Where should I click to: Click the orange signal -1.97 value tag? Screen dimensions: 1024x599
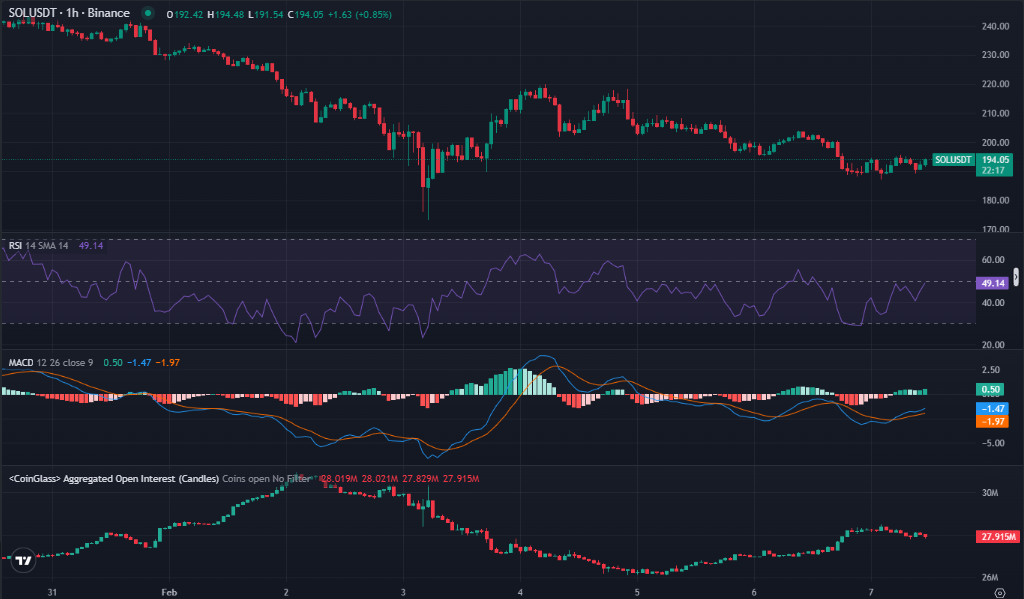[x=994, y=422]
